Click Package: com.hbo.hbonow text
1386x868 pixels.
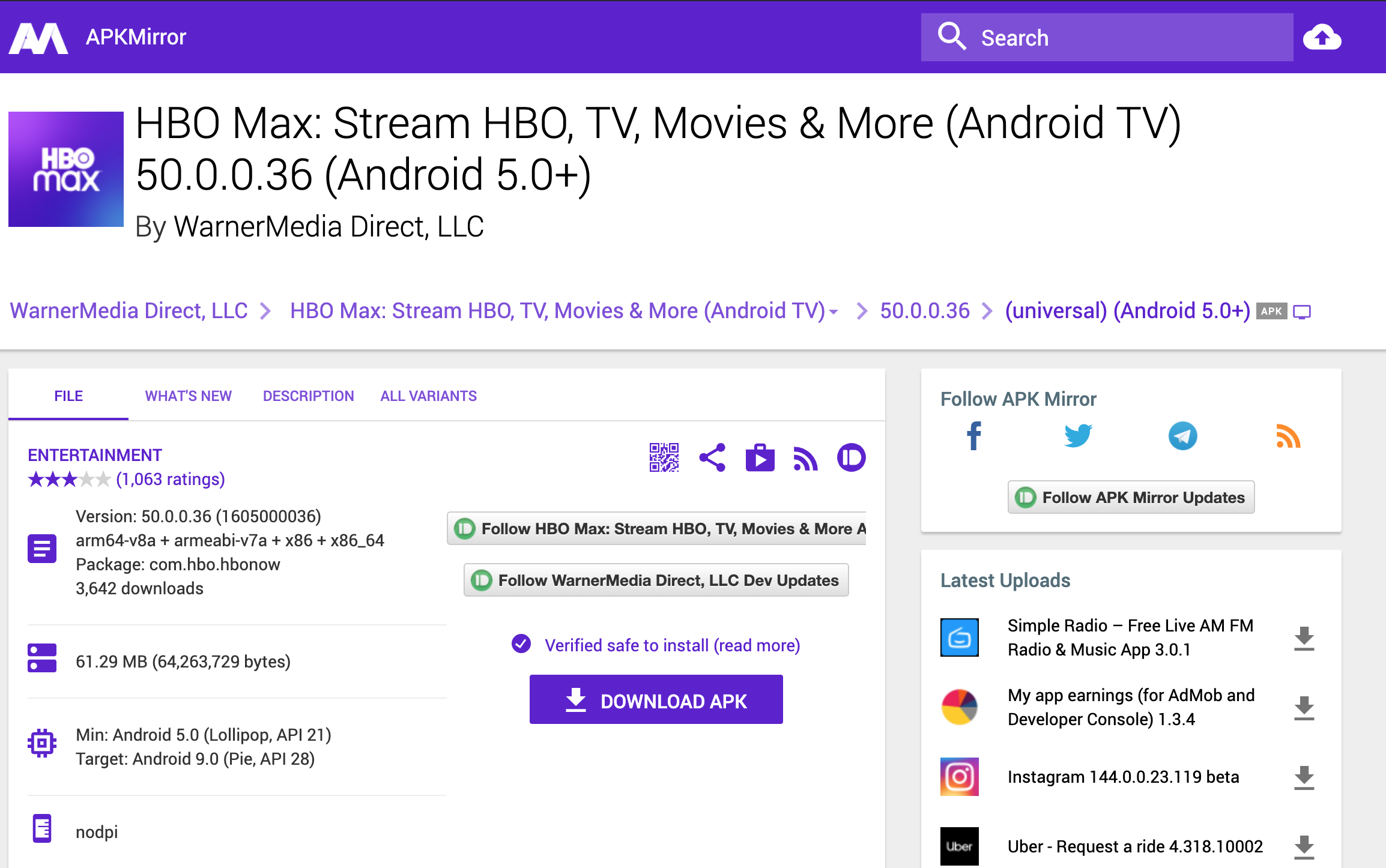click(x=178, y=564)
